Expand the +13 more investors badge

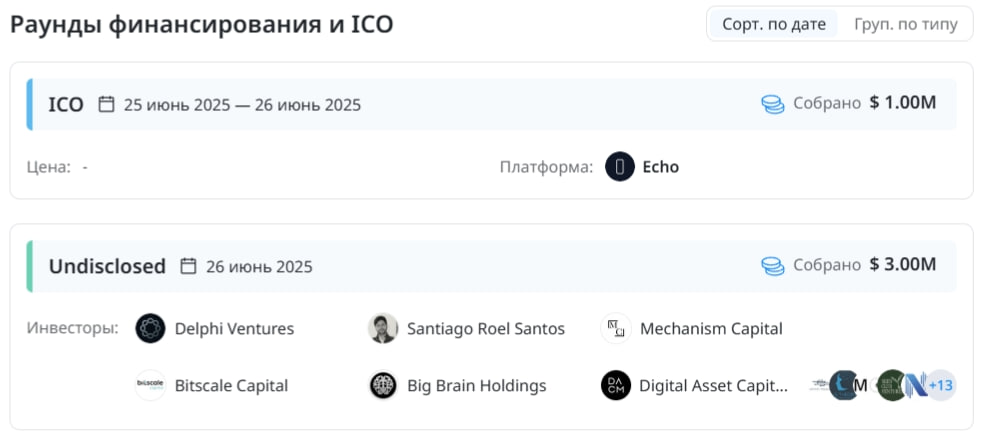940,385
